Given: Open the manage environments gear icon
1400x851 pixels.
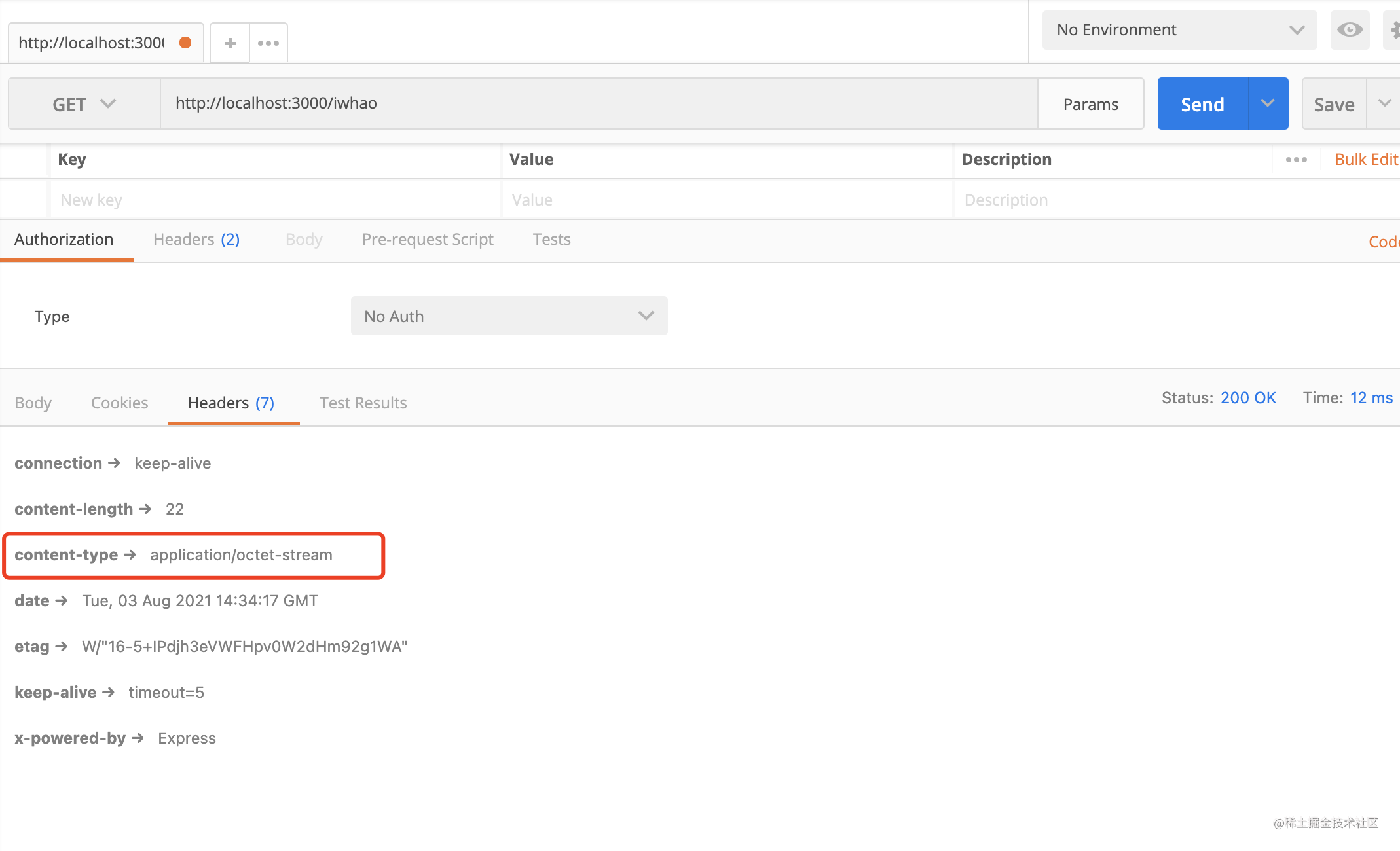Looking at the screenshot, I should pos(1393,30).
